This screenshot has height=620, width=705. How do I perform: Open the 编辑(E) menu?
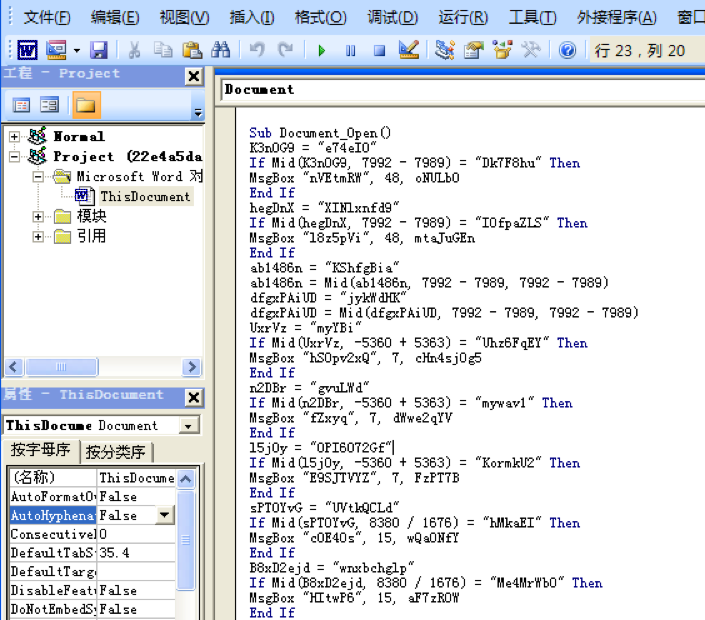click(x=115, y=18)
